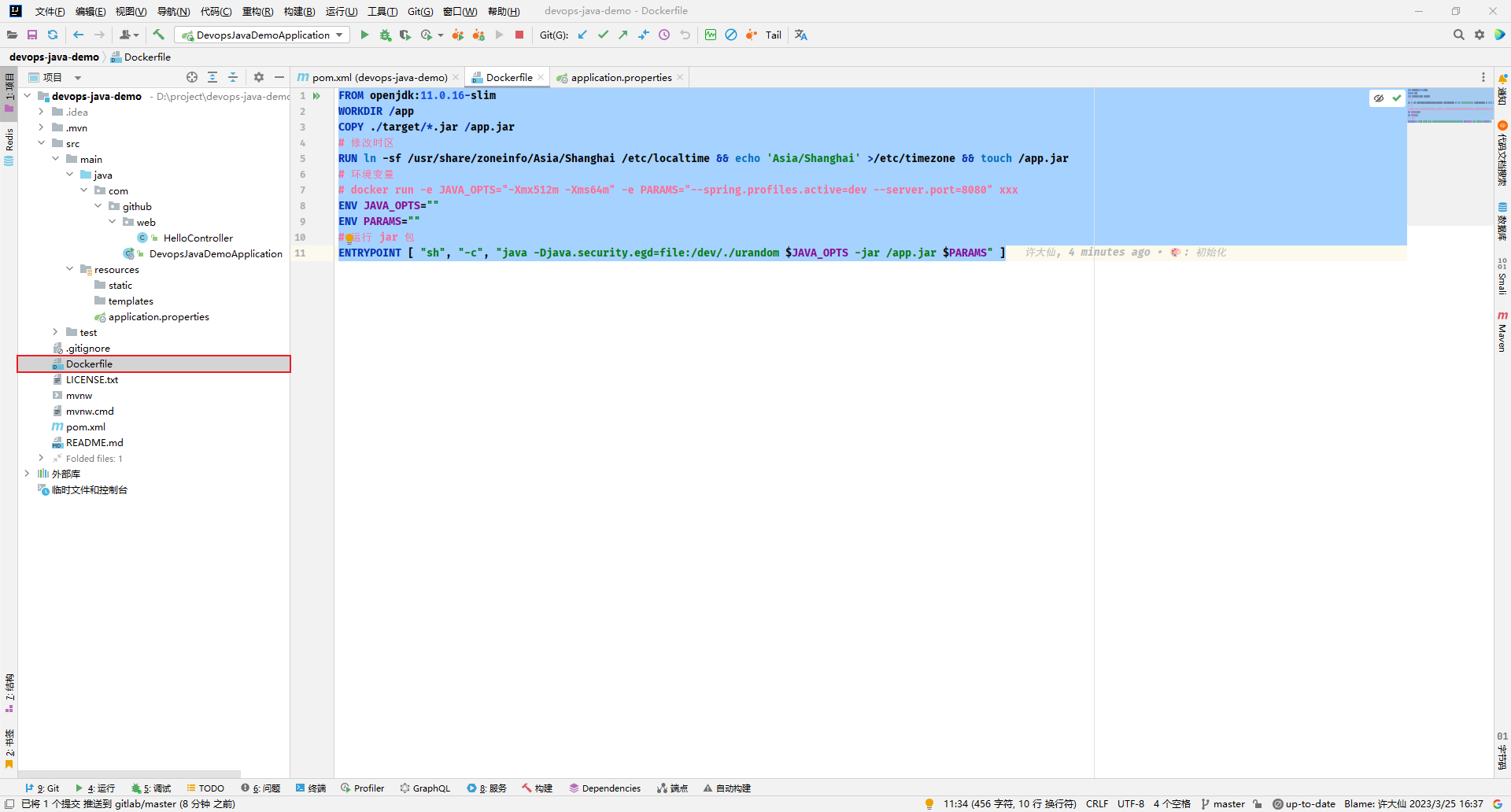Run with coverage using the shield icon
Screen dimensions: 1511x812
pyautogui.click(x=405, y=35)
